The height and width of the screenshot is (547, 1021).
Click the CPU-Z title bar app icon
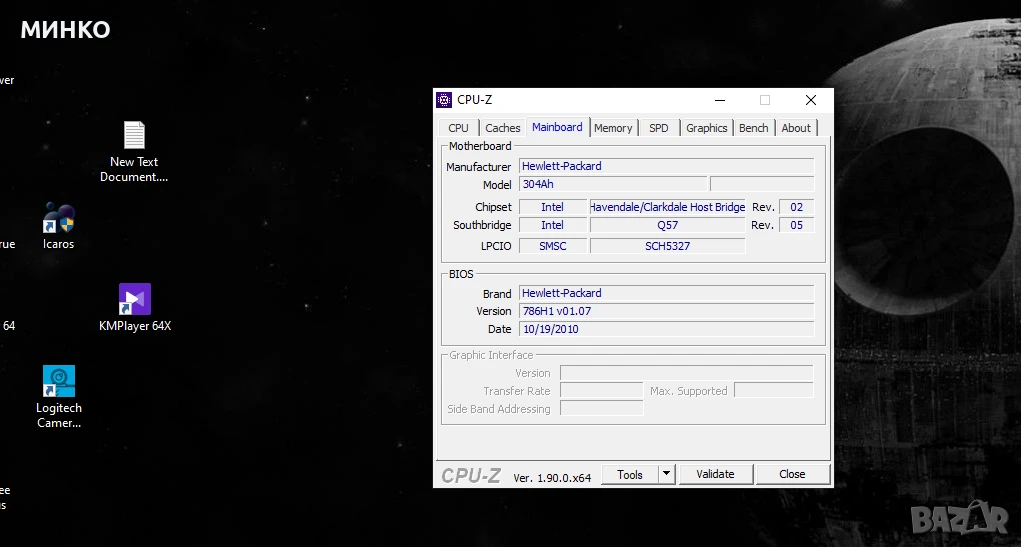pos(443,100)
